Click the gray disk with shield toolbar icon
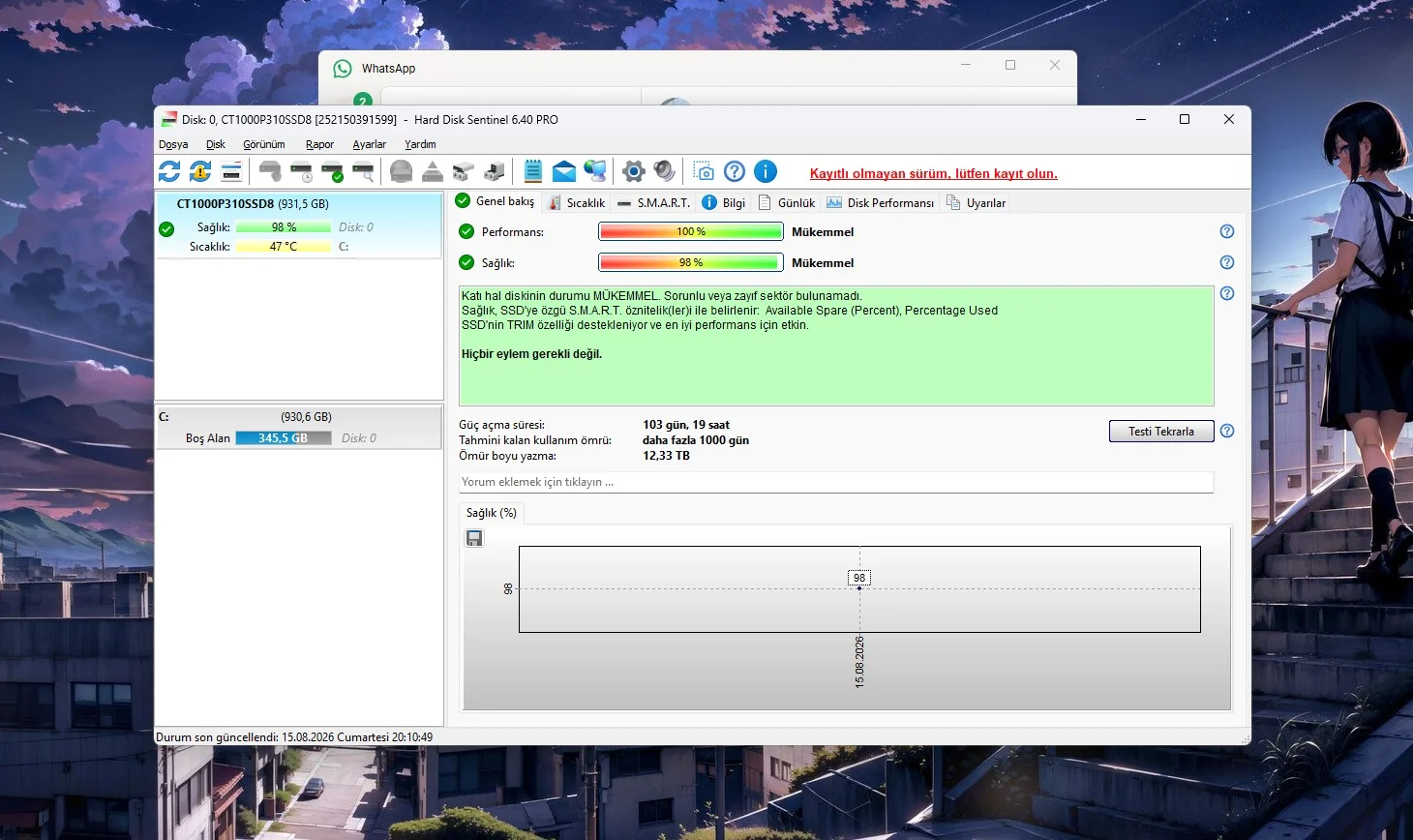The width and height of the screenshot is (1413, 840). point(270,171)
